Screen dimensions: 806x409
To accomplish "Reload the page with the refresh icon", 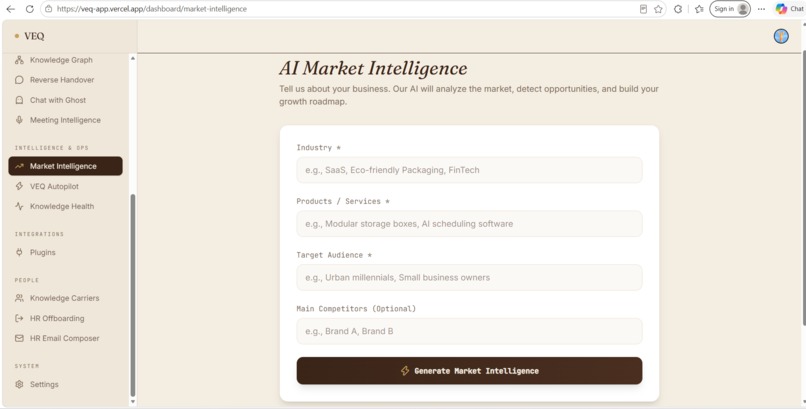I will pyautogui.click(x=30, y=9).
